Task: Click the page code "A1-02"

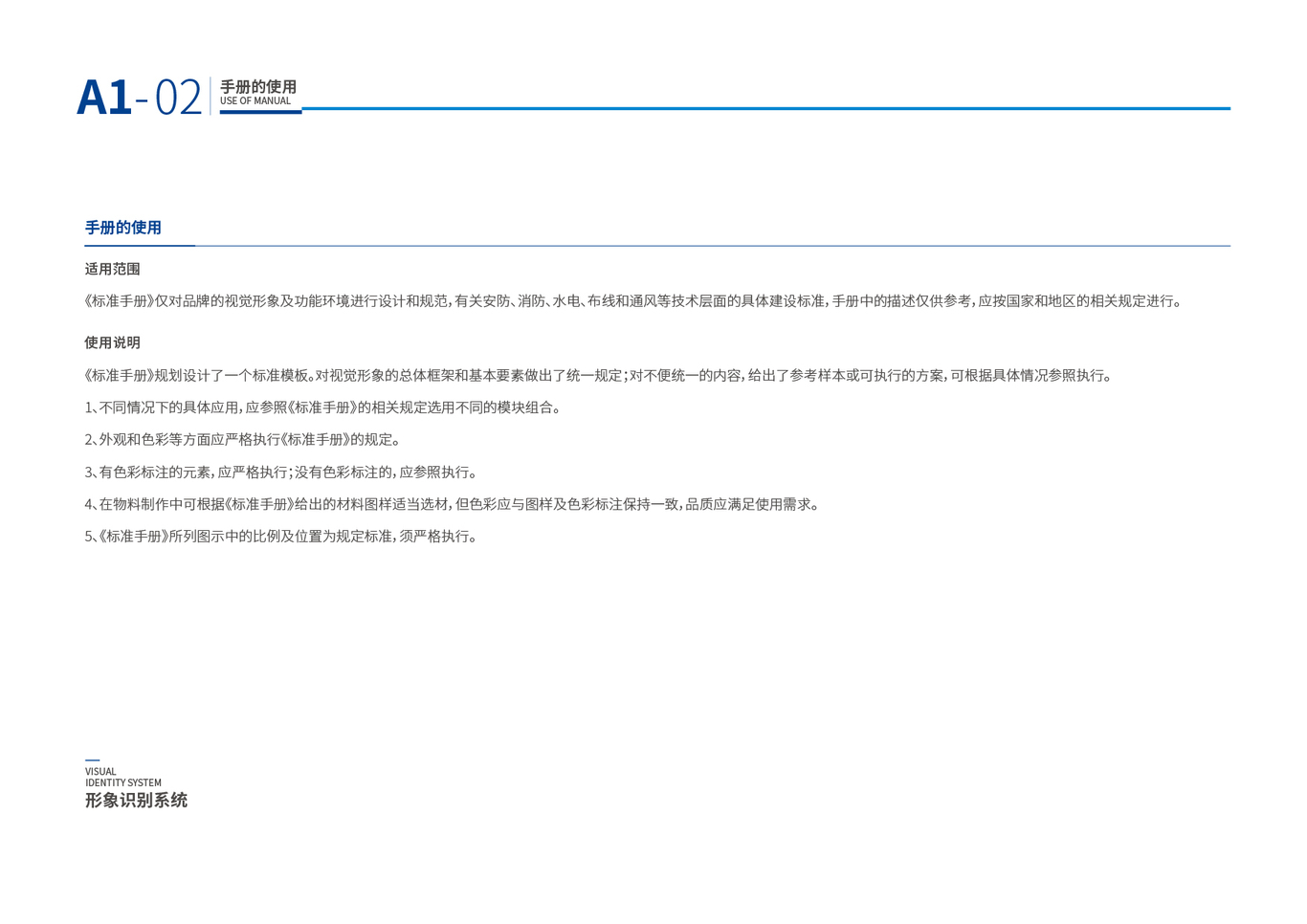Action: coord(140,98)
